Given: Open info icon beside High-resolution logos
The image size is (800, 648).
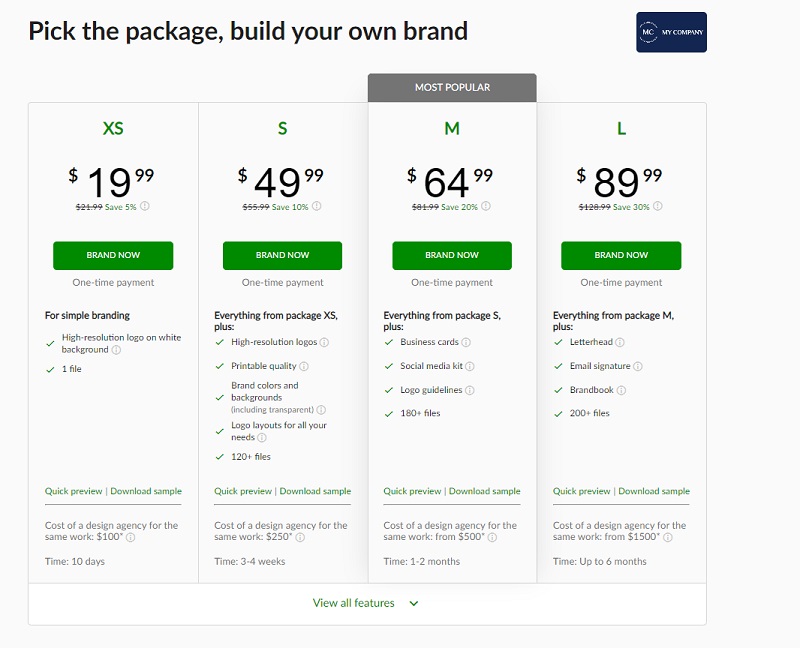Looking at the screenshot, I should coord(324,342).
